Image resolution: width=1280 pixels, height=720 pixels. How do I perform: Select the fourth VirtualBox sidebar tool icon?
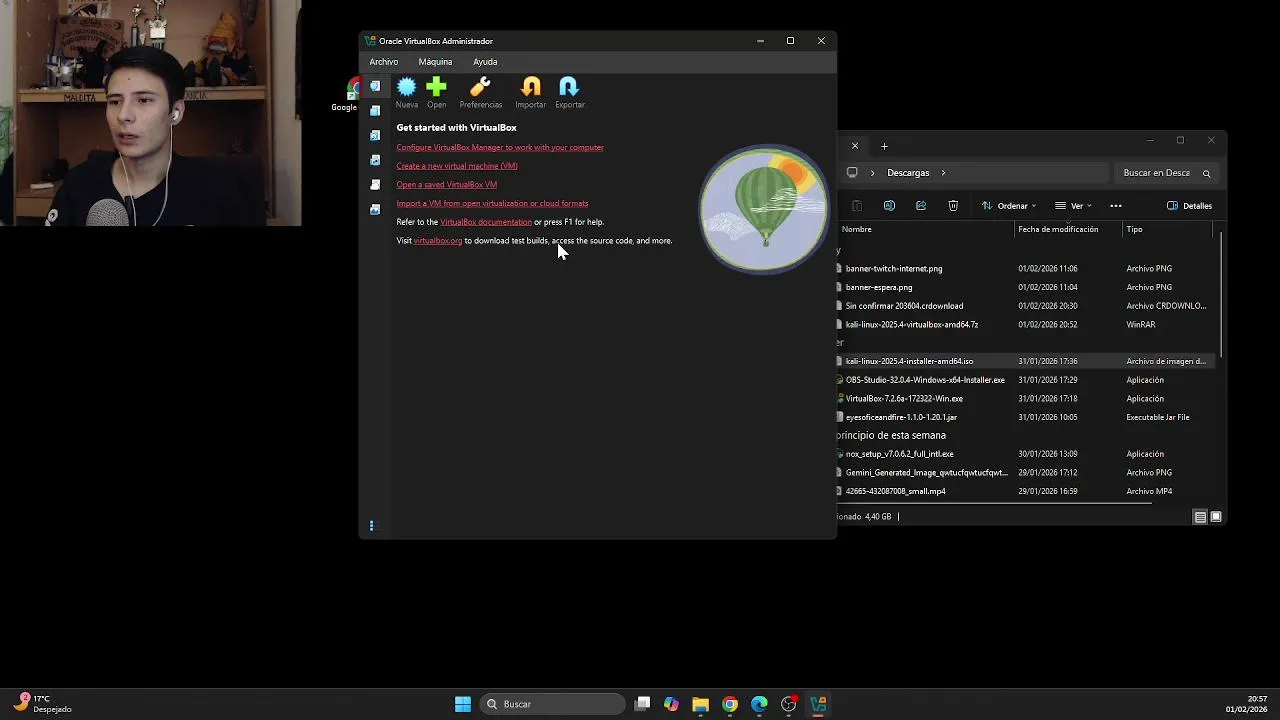point(375,160)
